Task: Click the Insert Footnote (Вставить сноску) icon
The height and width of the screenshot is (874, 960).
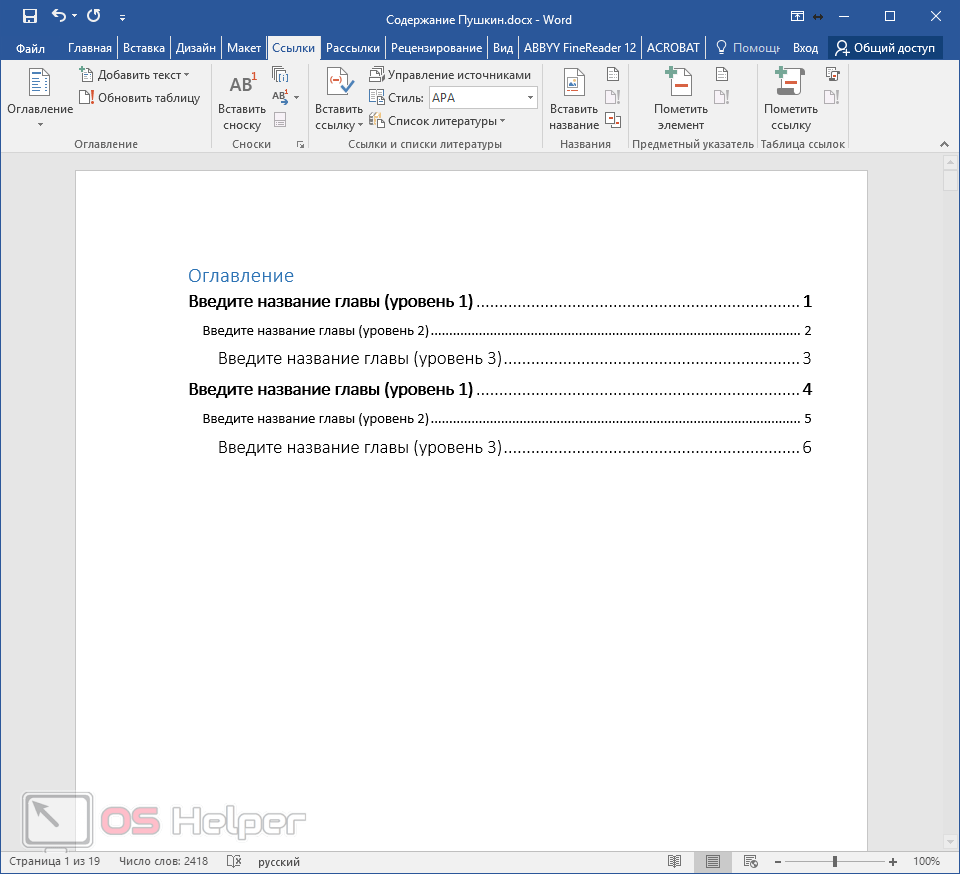Action: [x=242, y=86]
